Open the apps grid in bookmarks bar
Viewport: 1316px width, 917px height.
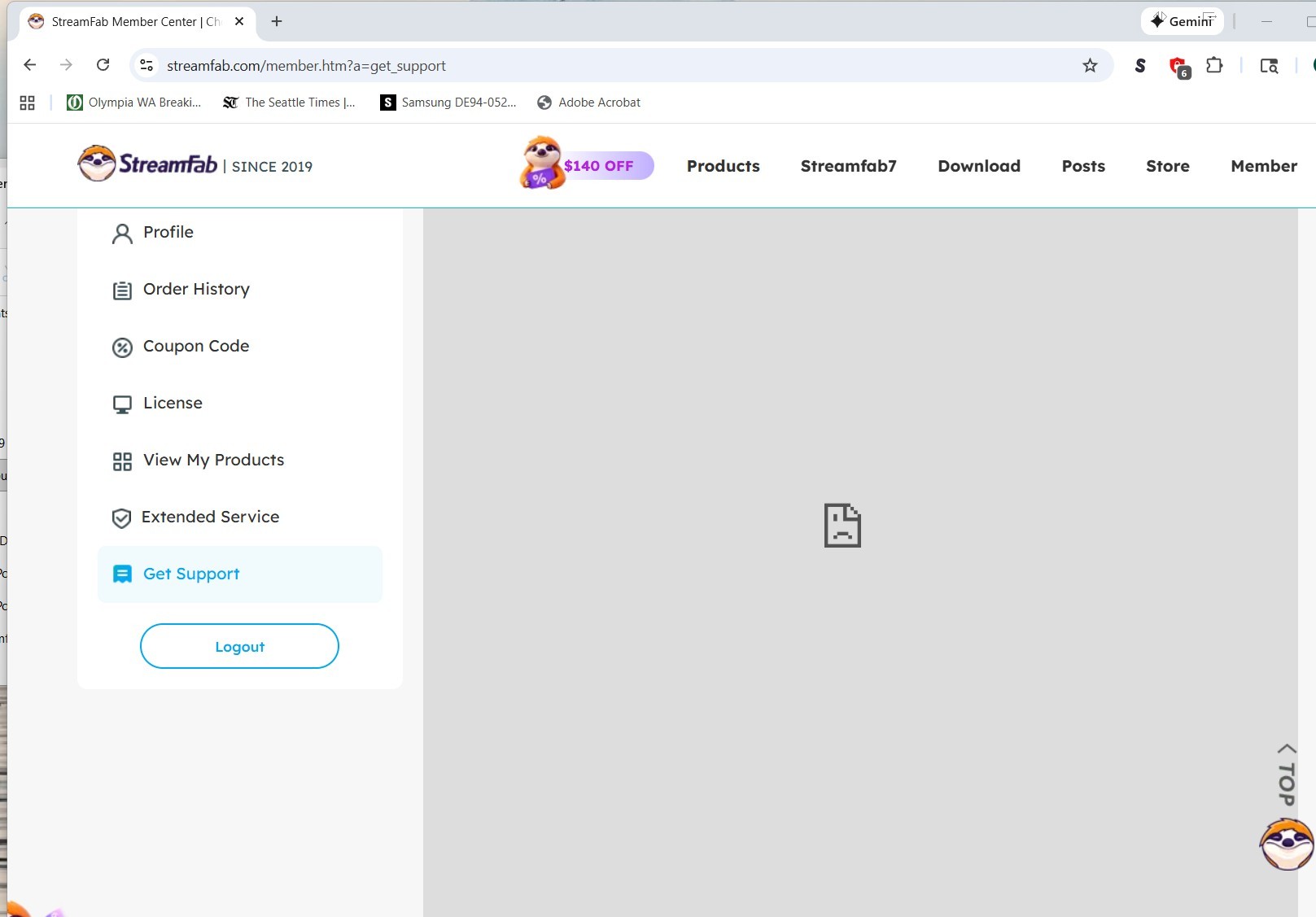(28, 103)
